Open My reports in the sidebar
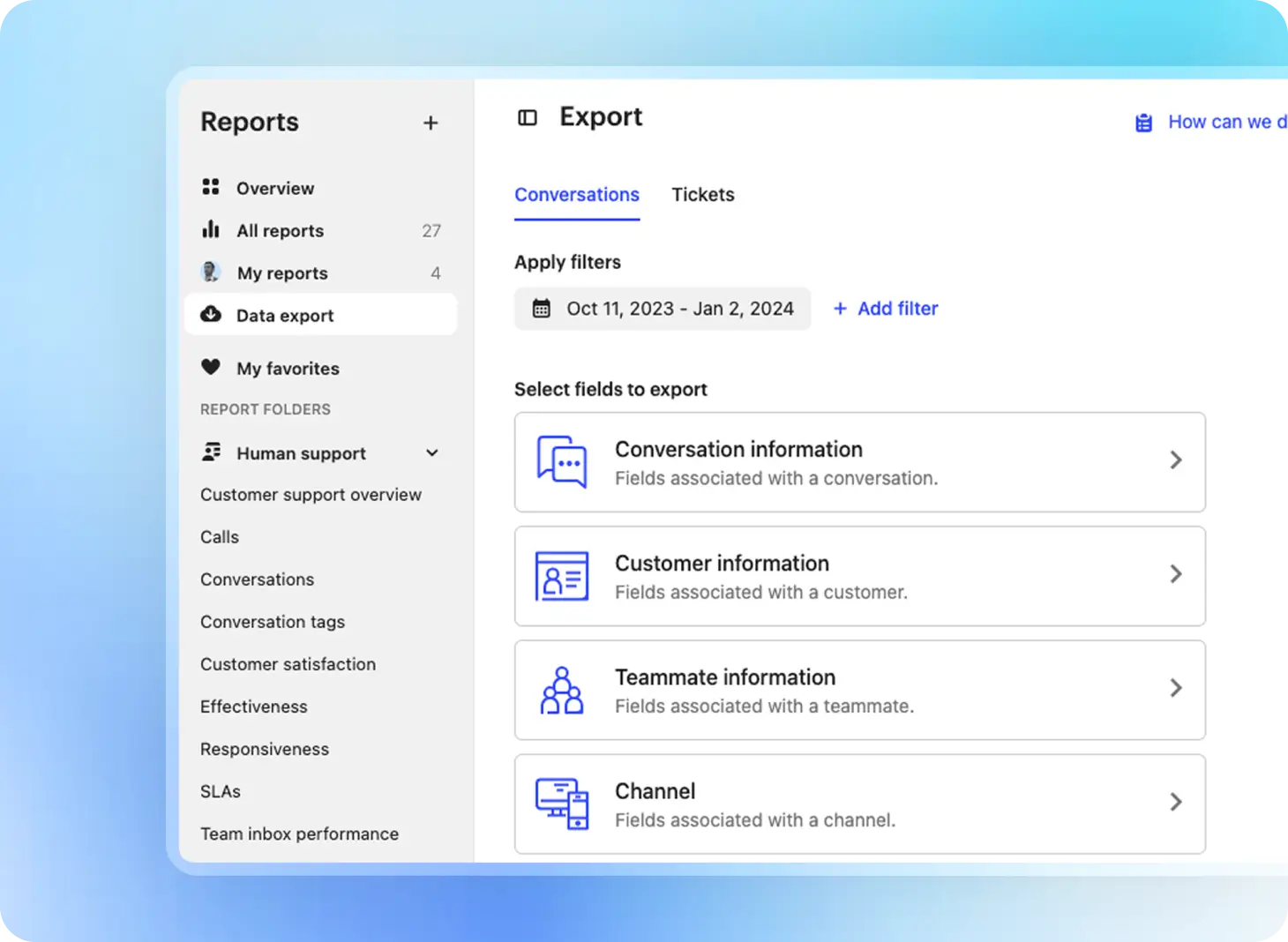The image size is (1288, 942). point(320,273)
